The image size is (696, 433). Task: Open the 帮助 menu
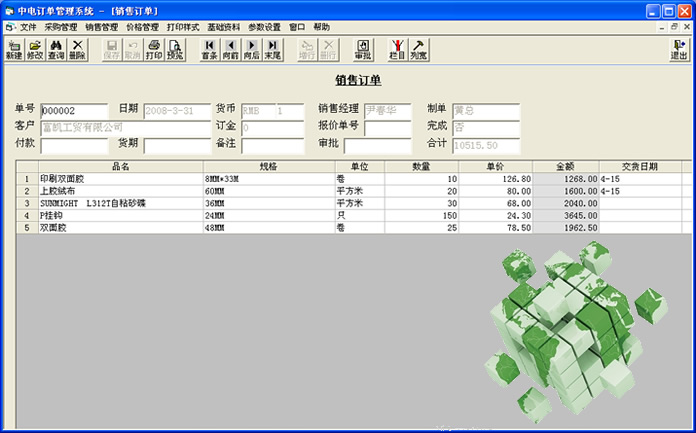point(321,27)
